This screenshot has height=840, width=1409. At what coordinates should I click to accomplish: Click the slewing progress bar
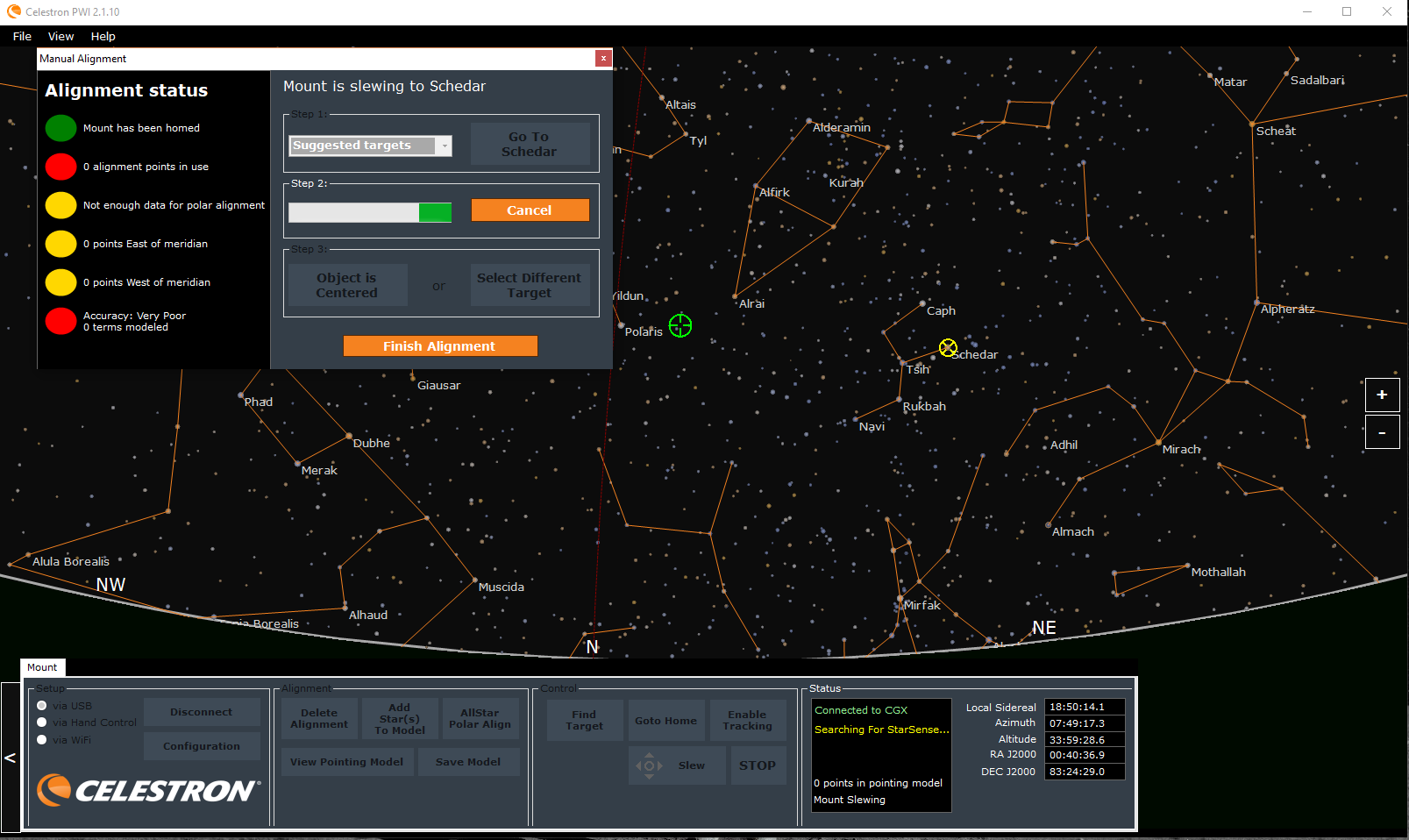coord(370,212)
